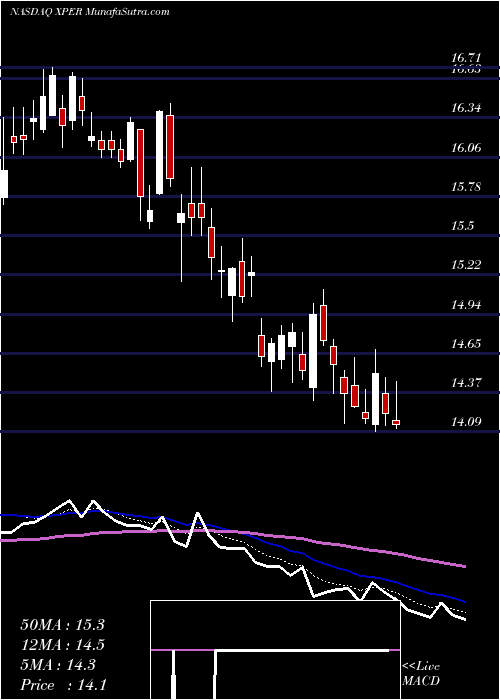Click the 50MA : 15.3 readout
500x700 pixels.
click(62, 625)
